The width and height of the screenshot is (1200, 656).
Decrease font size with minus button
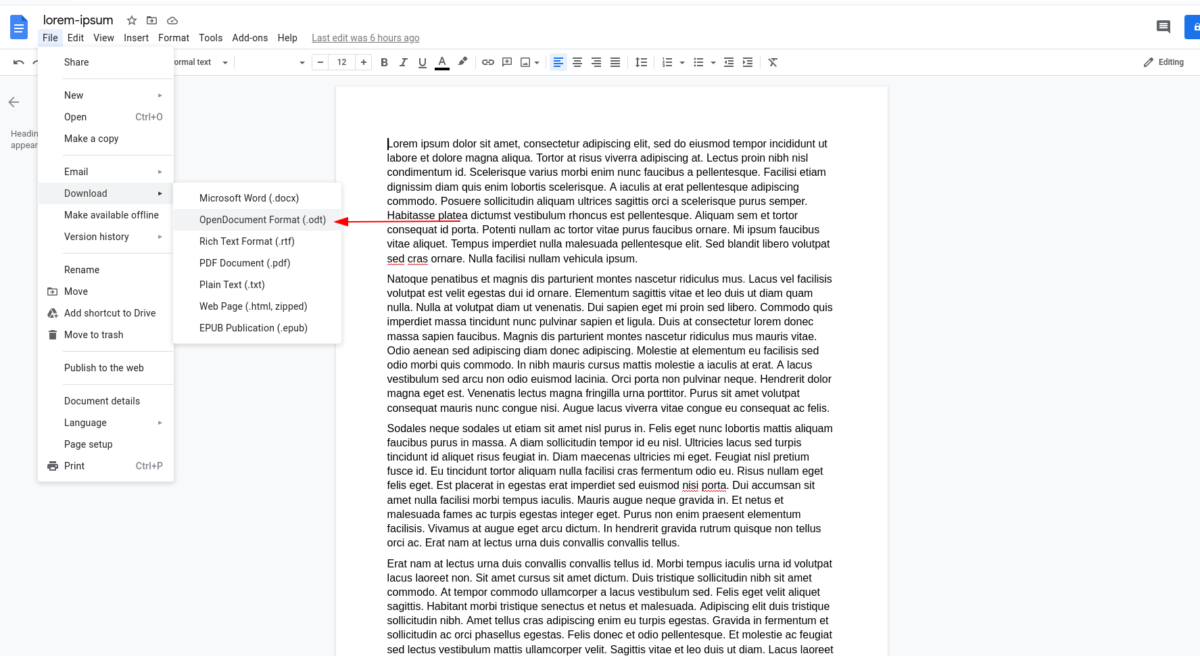(320, 62)
